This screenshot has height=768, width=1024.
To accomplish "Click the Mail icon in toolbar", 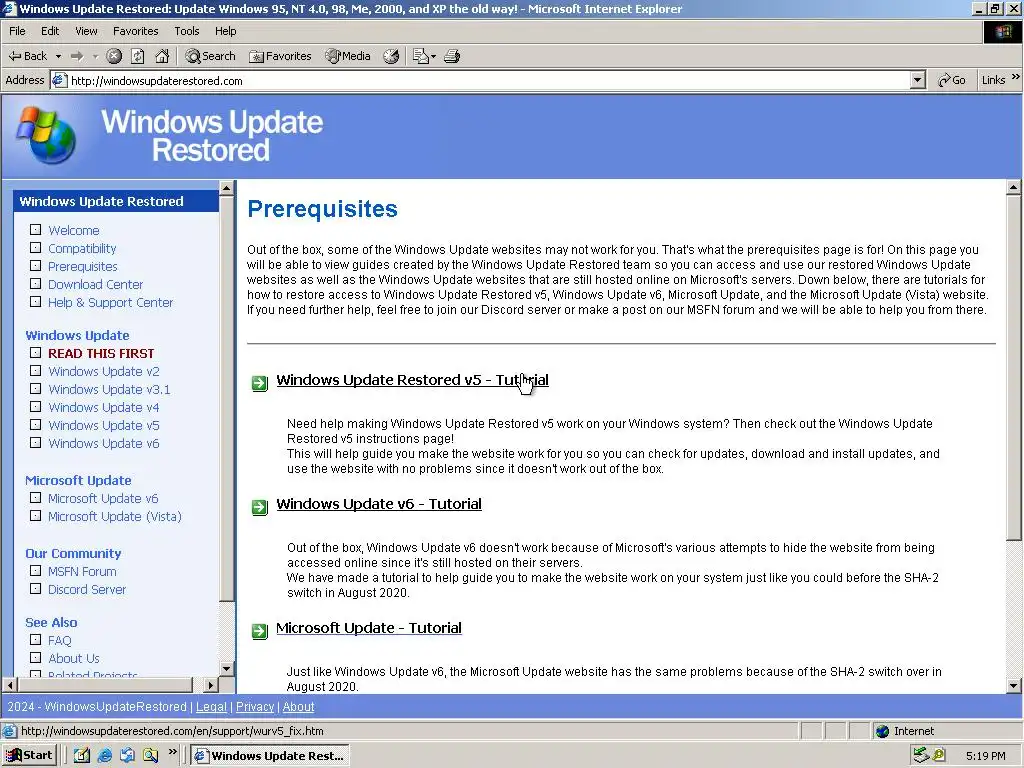I will (420, 56).
